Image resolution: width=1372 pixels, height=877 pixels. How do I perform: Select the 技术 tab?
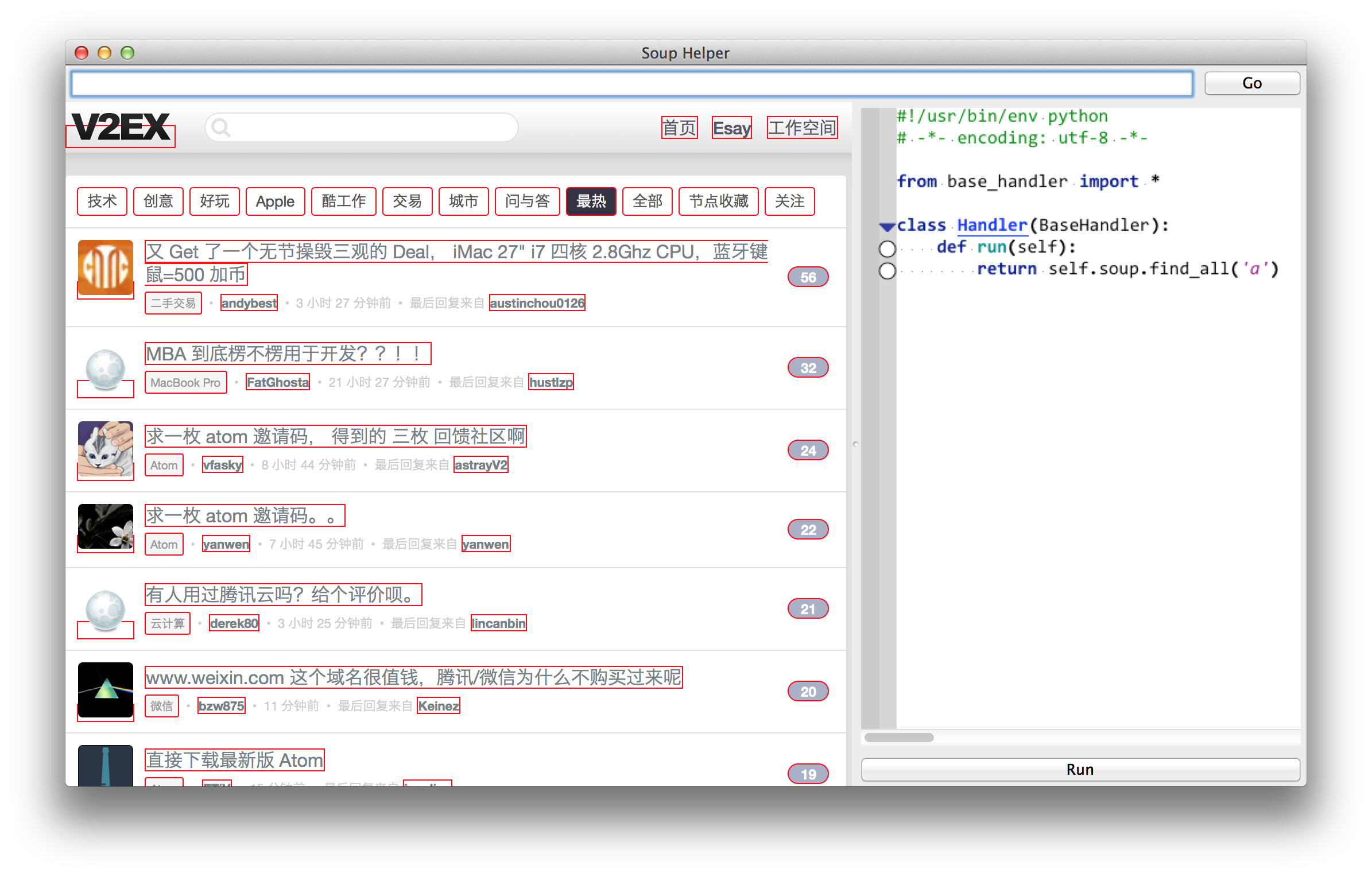pyautogui.click(x=102, y=201)
